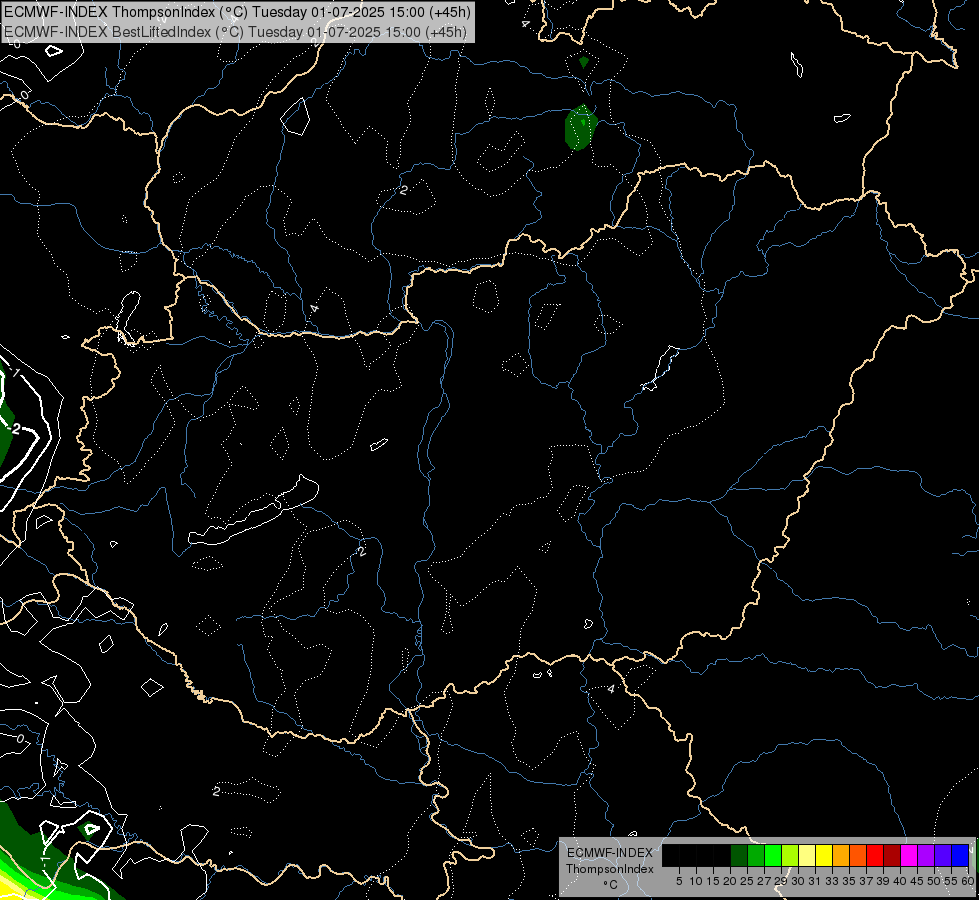Click legend scale value 31
This screenshot has height=900, width=979.
[x=815, y=881]
